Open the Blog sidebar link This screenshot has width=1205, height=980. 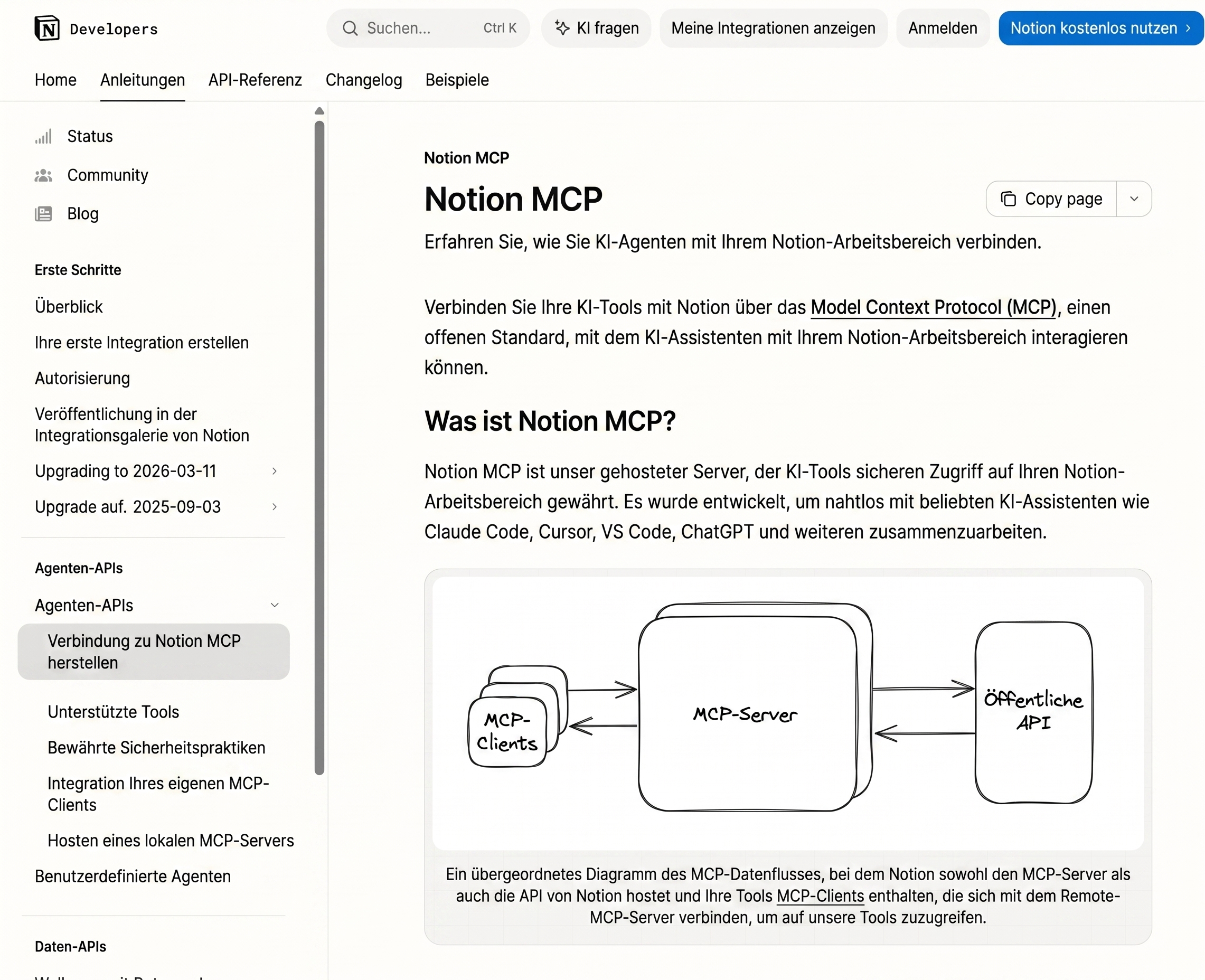click(x=82, y=214)
